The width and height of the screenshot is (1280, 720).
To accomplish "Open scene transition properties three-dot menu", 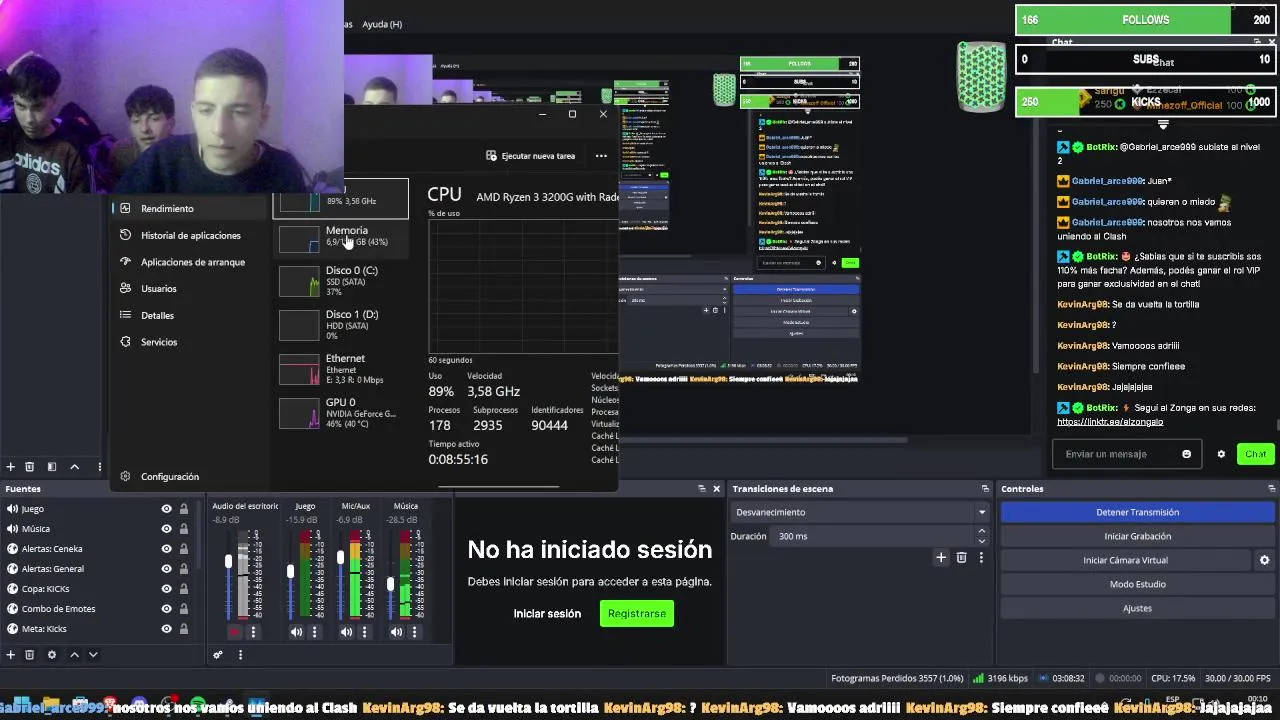I will pos(981,558).
